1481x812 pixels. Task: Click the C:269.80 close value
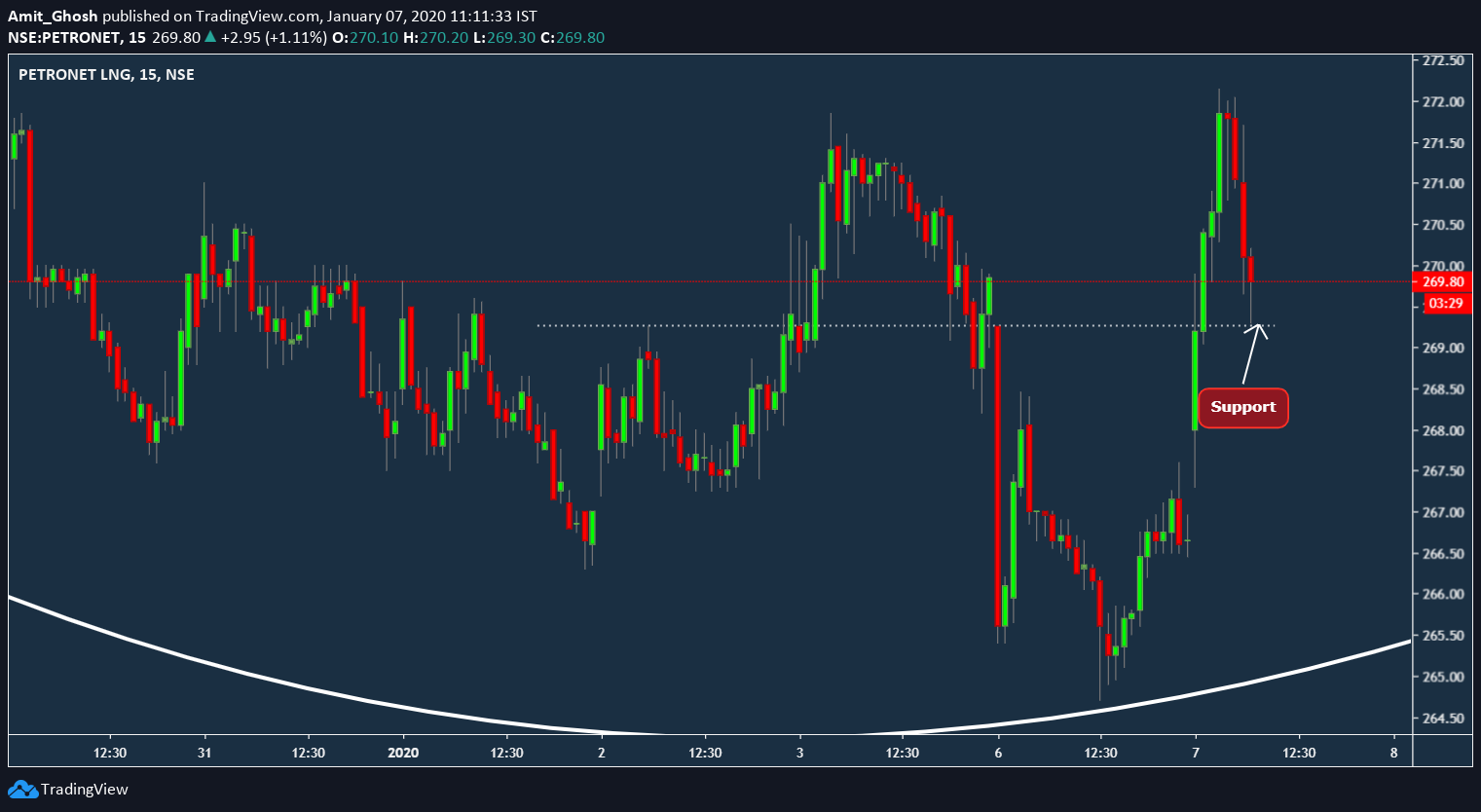click(573, 38)
